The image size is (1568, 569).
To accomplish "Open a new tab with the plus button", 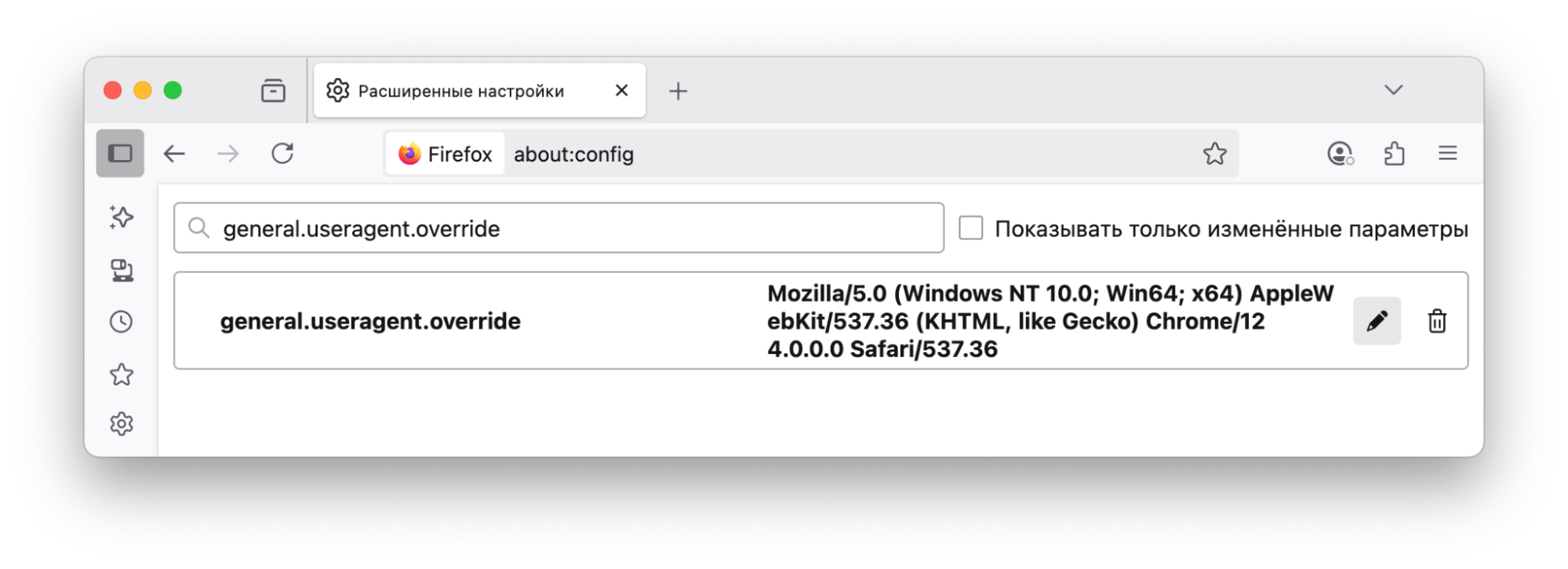I will coord(678,90).
